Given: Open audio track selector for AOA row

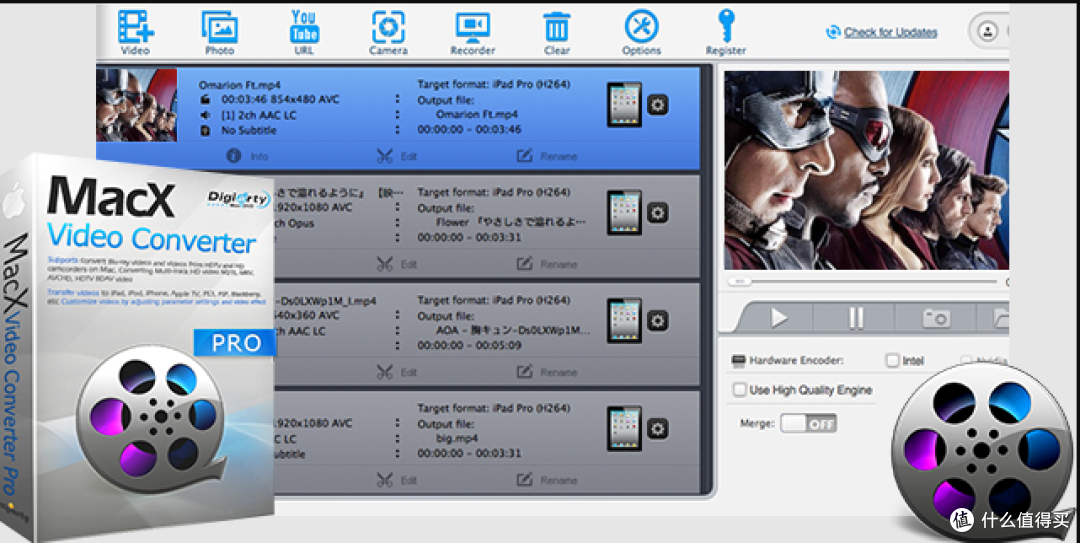Looking at the screenshot, I should click(397, 331).
